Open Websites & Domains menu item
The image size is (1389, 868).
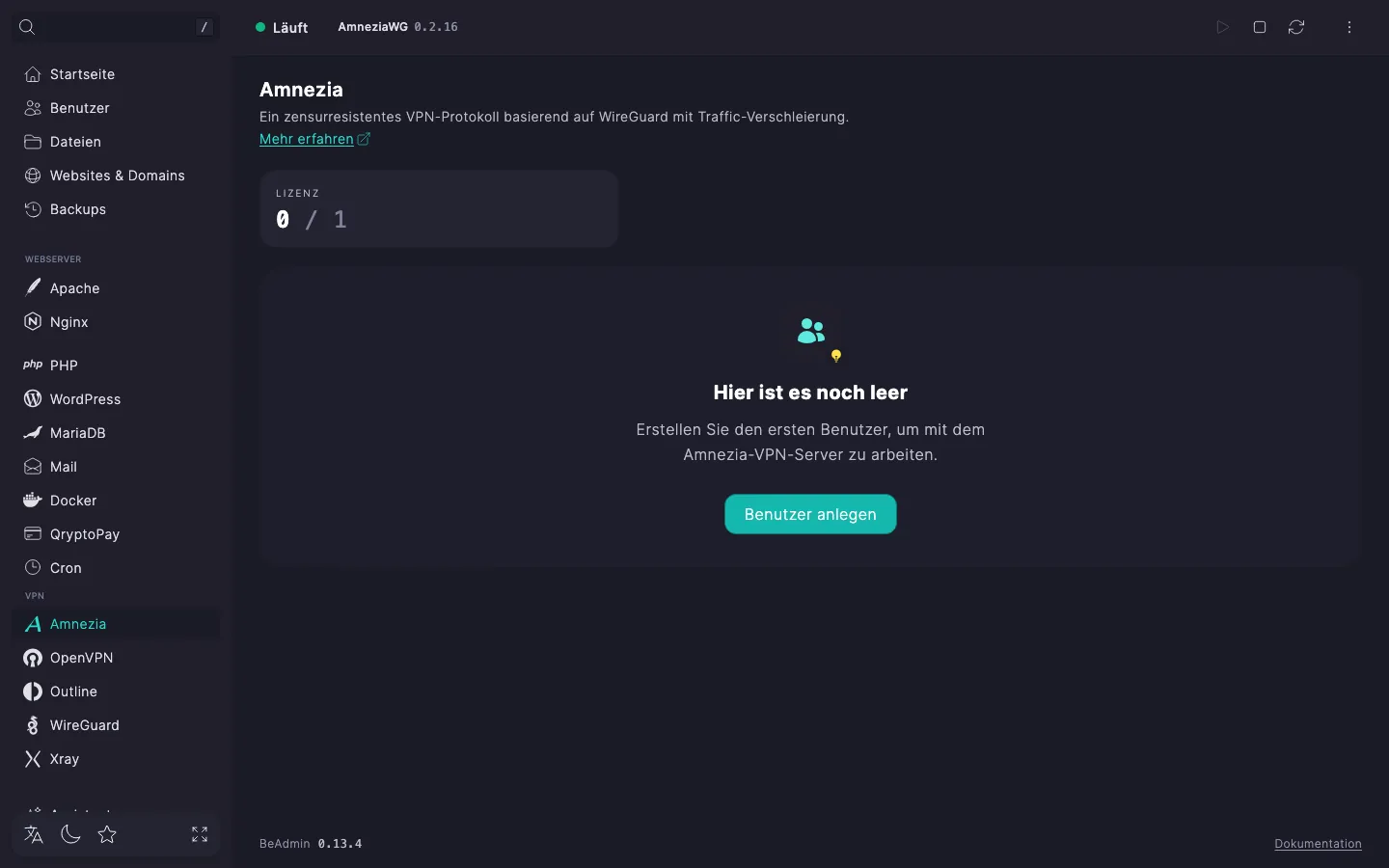tap(116, 176)
